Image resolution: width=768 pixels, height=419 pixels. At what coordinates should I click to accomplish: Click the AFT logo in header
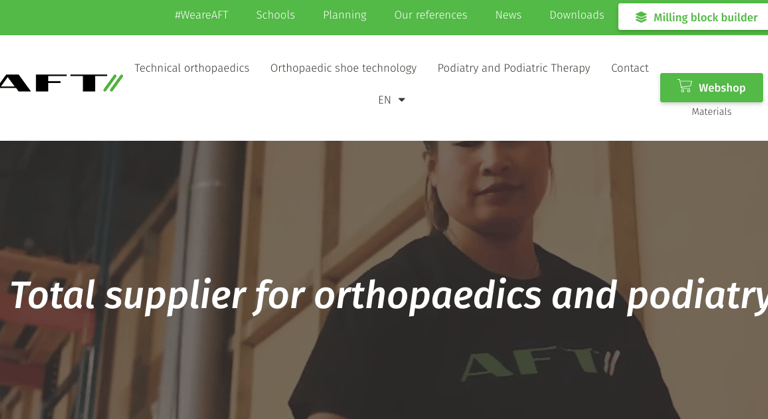61,83
